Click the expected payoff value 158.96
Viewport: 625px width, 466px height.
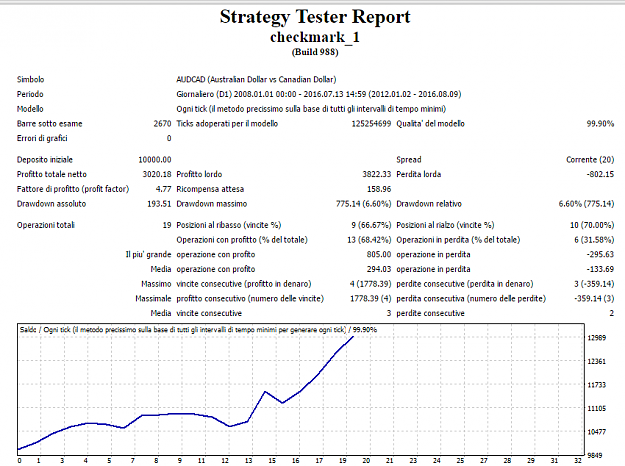[379, 189]
